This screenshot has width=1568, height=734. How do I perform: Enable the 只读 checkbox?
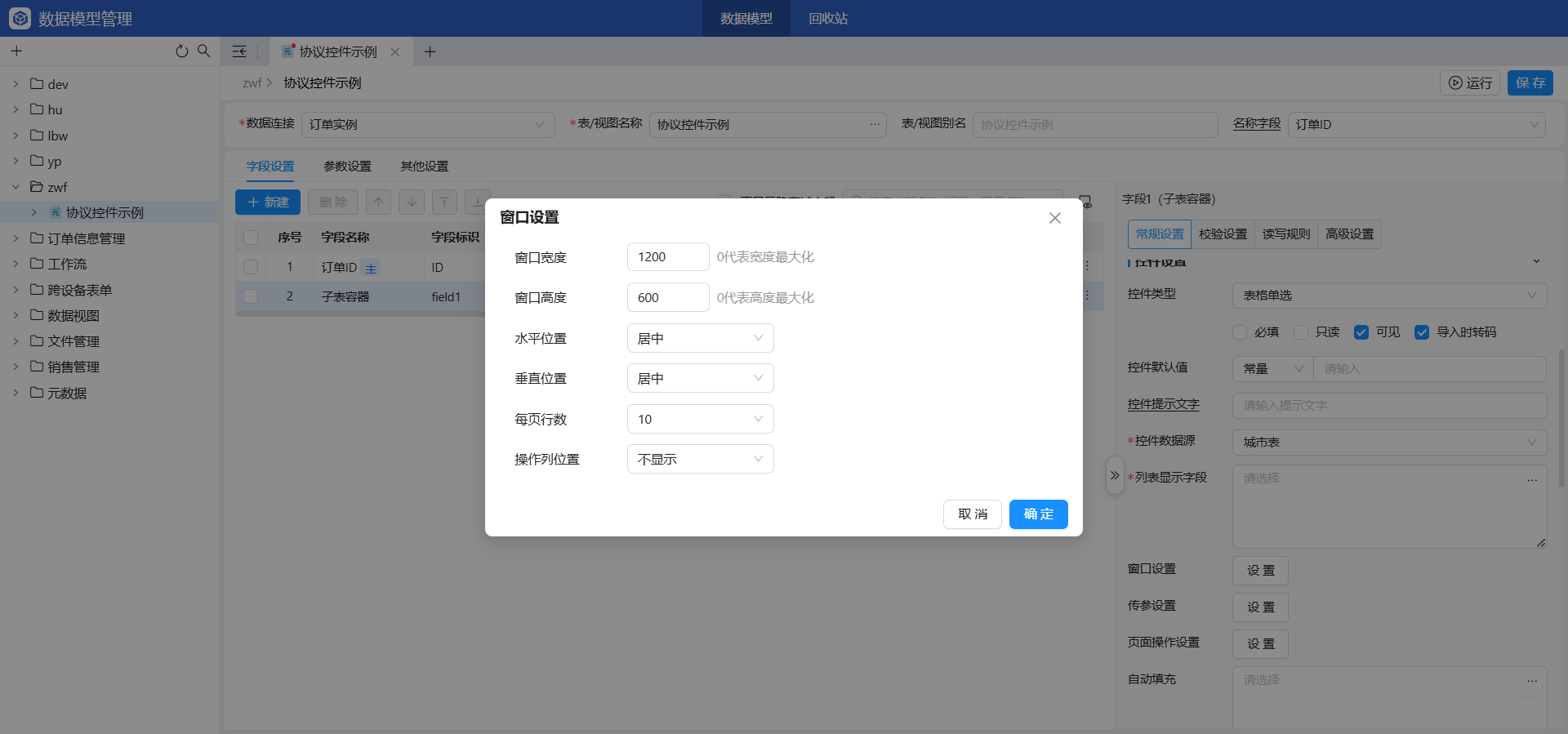(x=1301, y=332)
